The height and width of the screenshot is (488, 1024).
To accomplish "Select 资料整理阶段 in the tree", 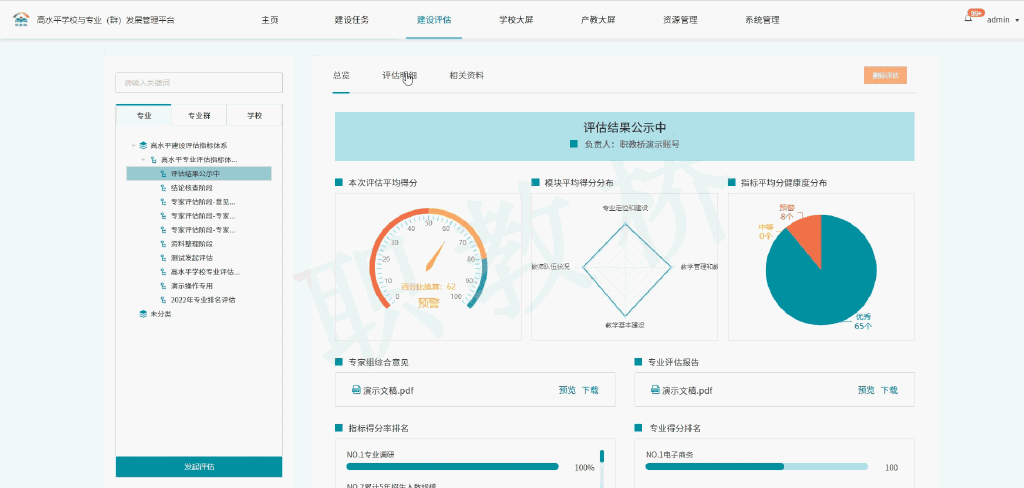I will coord(191,244).
